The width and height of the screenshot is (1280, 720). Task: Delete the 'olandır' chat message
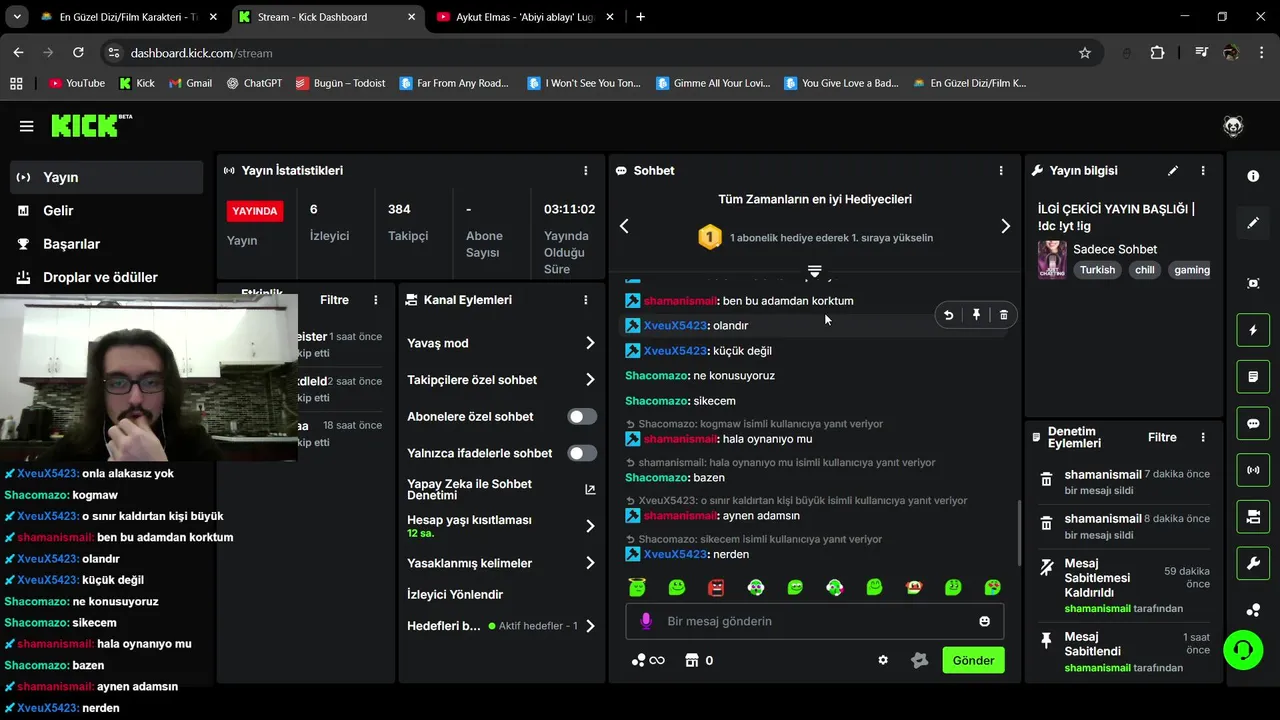(1004, 315)
